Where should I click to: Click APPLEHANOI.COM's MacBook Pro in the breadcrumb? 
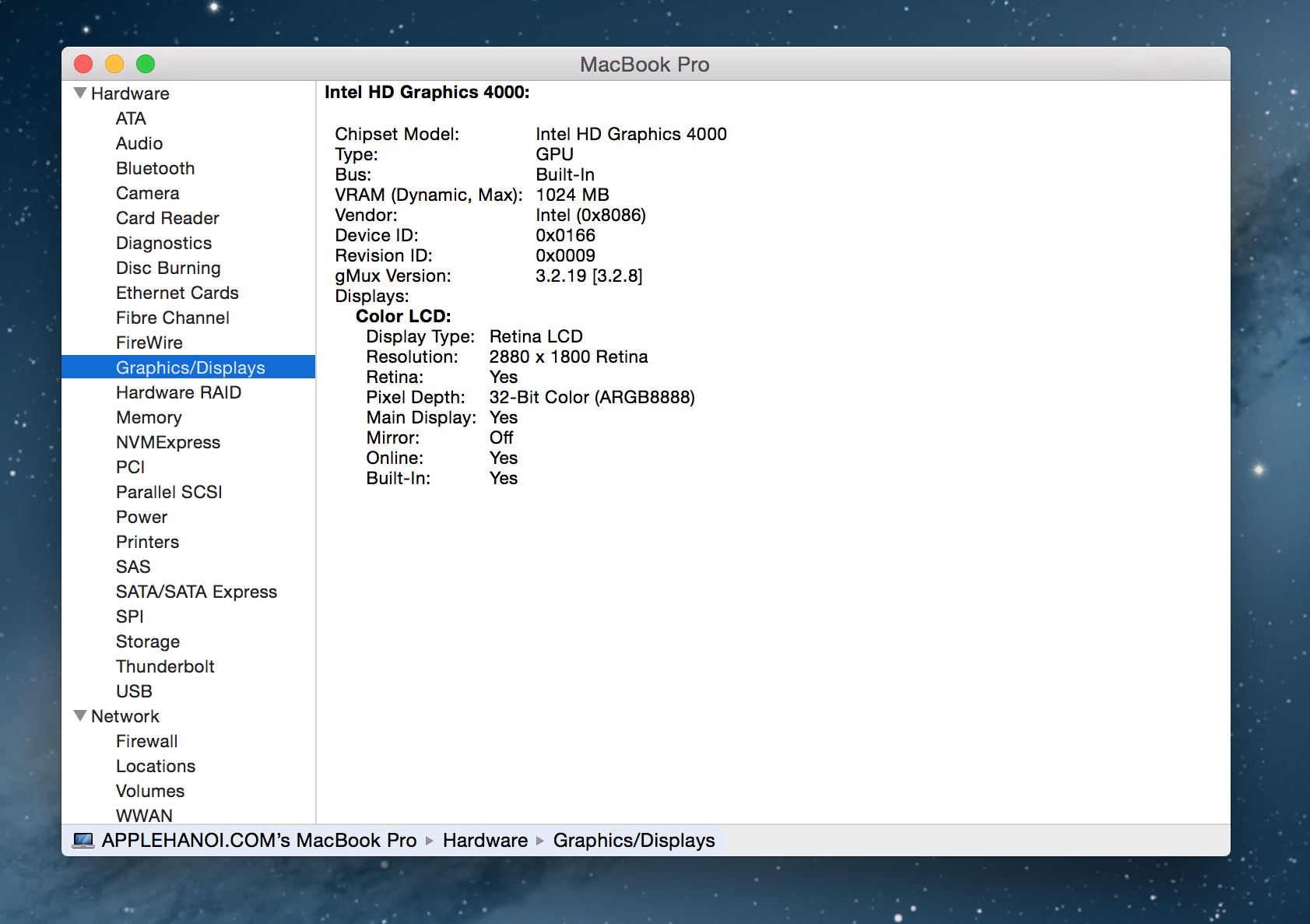click(x=258, y=840)
